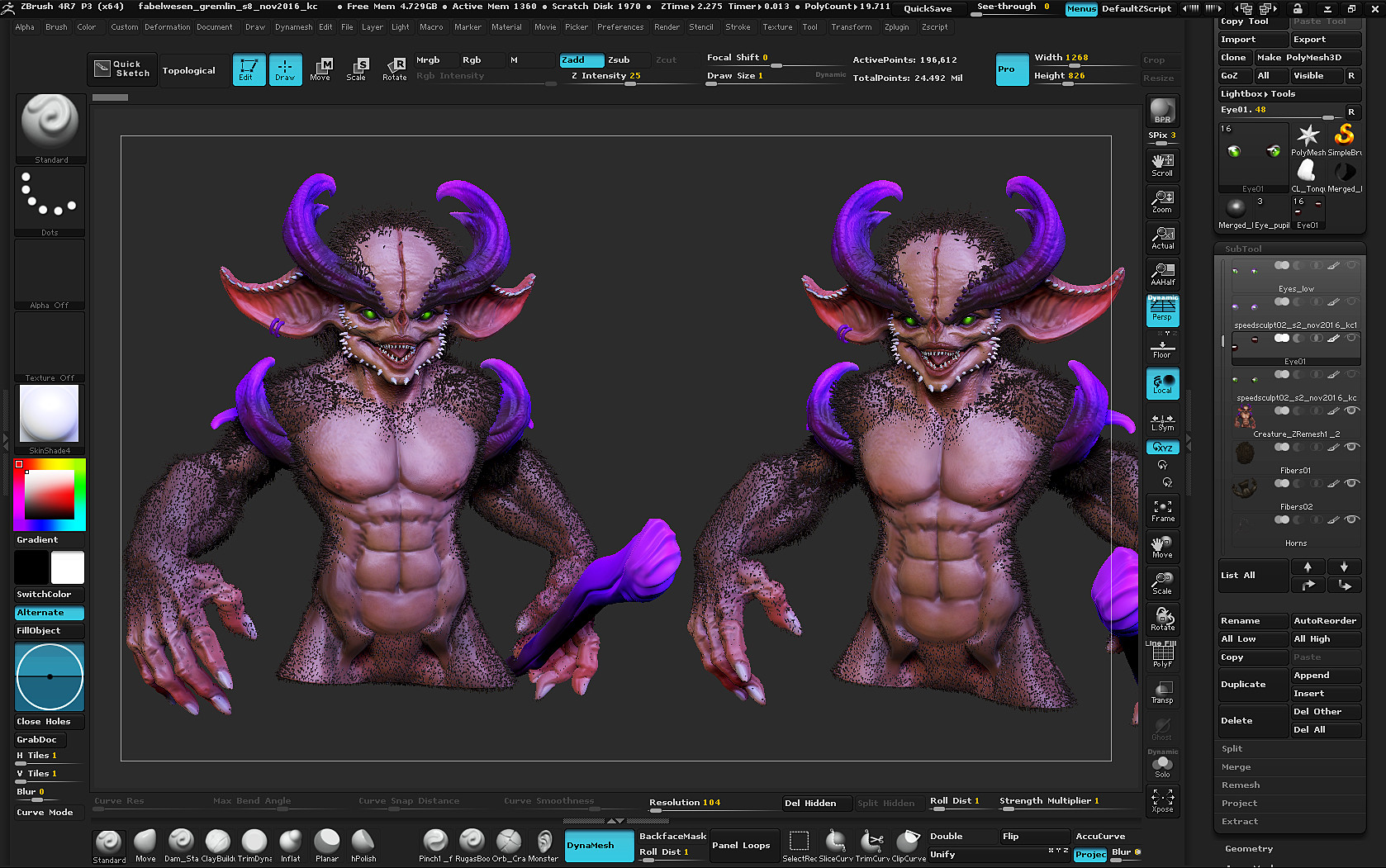1386x868 pixels.
Task: Open the SkinShade4 material picker
Action: tap(50, 420)
